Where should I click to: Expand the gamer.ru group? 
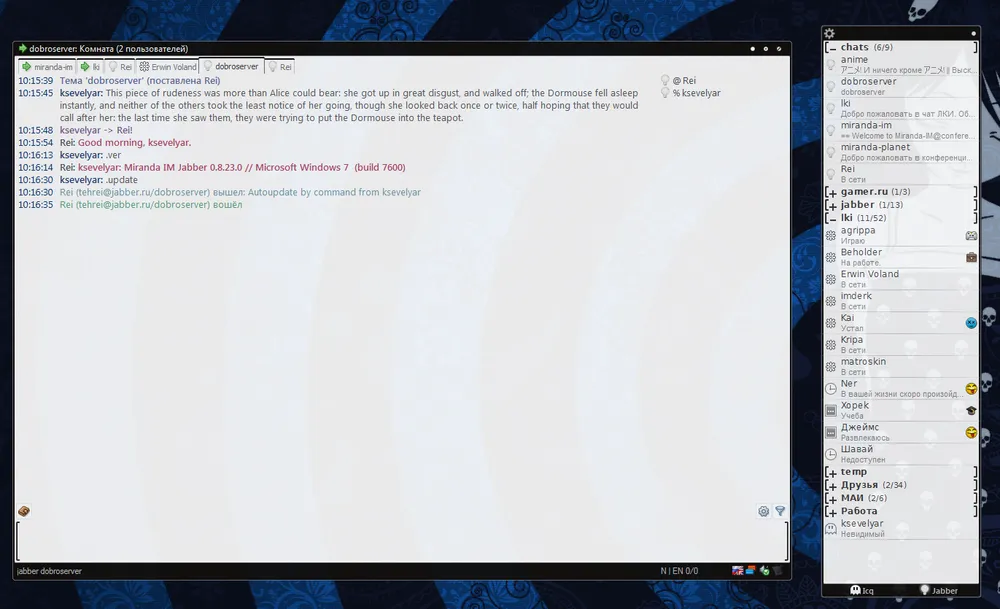pyautogui.click(x=831, y=191)
